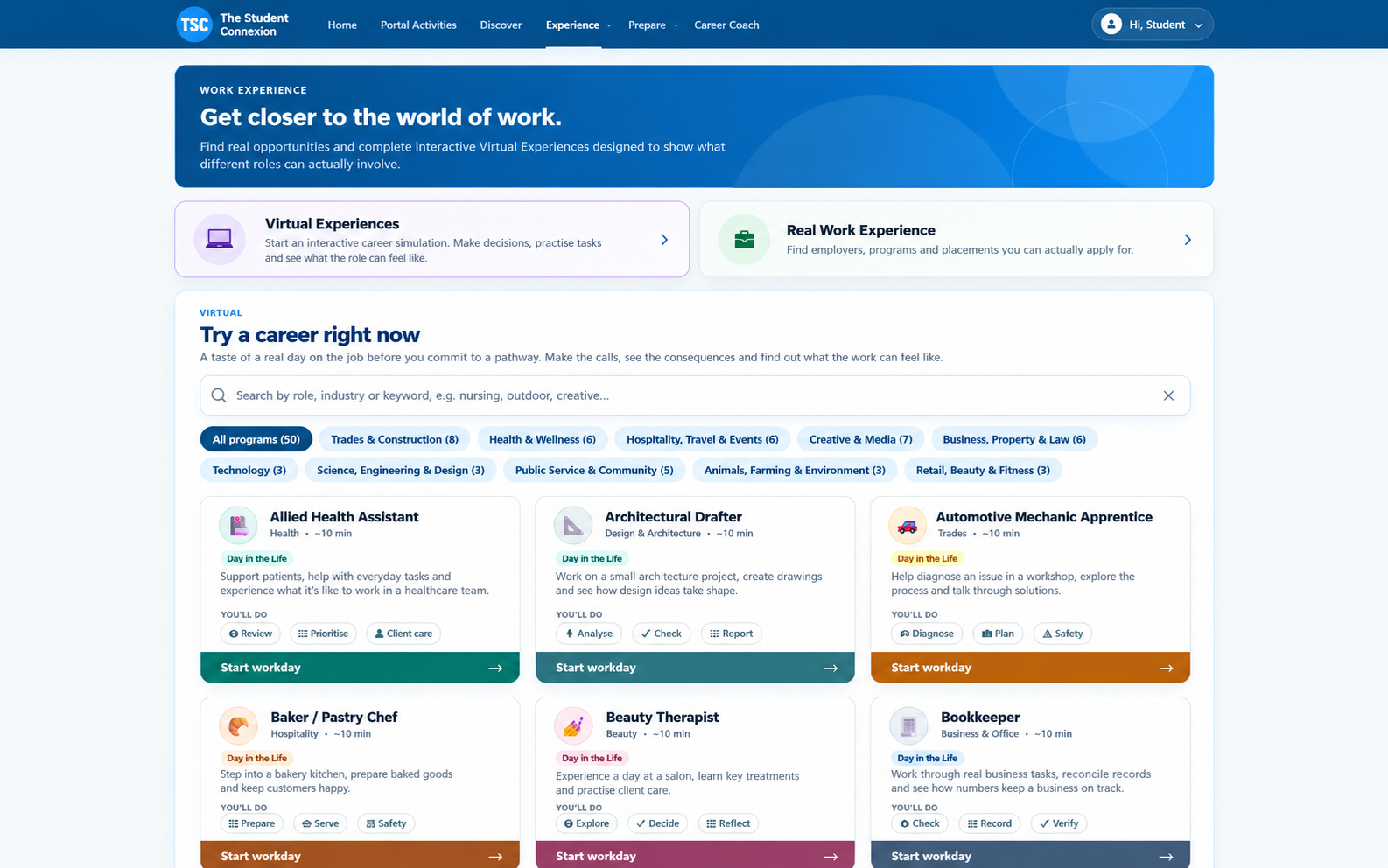Expand the Experience menu chevron
The height and width of the screenshot is (868, 1388).
click(x=609, y=25)
